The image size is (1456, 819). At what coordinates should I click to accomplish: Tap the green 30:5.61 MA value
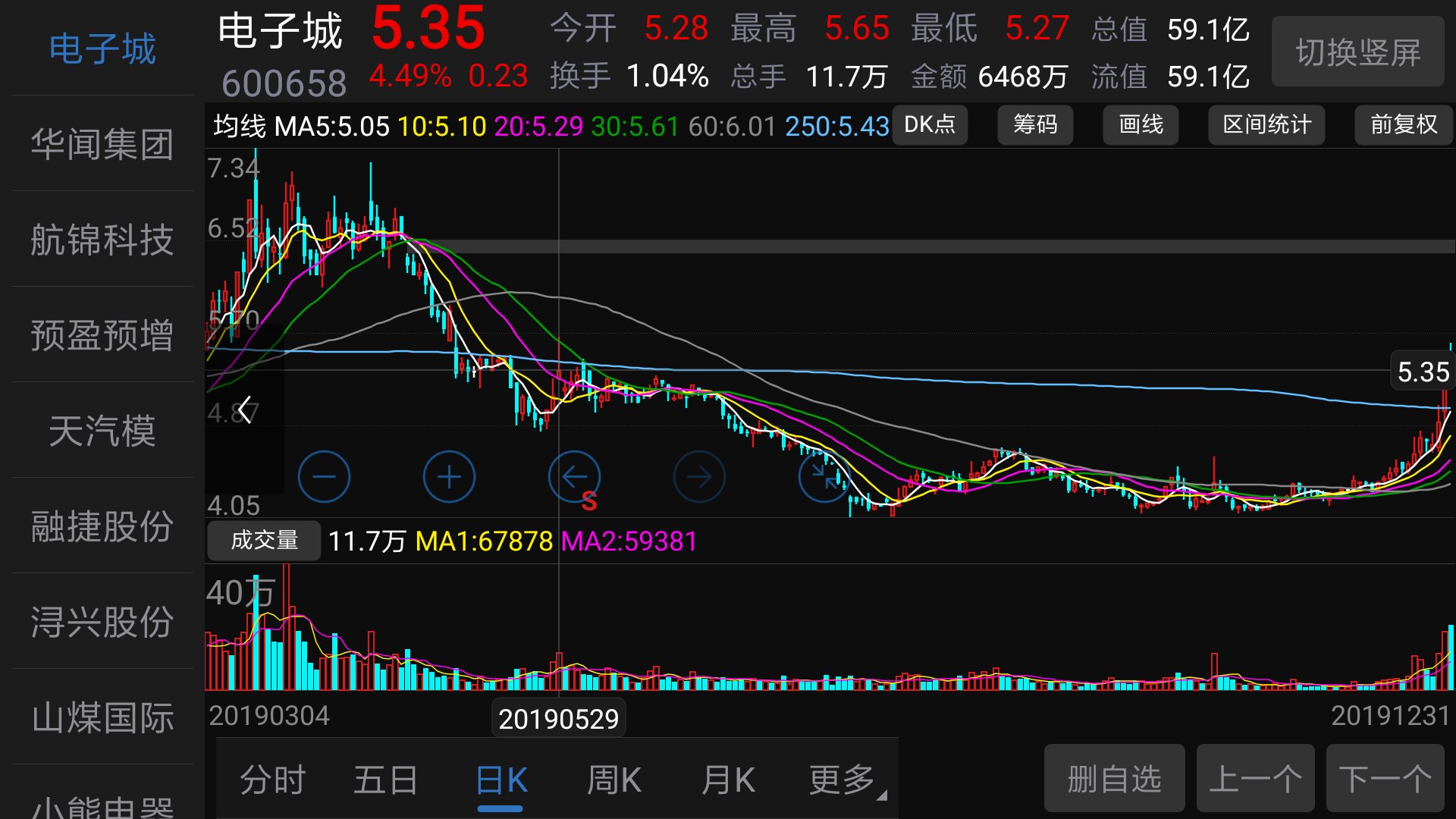(x=635, y=126)
